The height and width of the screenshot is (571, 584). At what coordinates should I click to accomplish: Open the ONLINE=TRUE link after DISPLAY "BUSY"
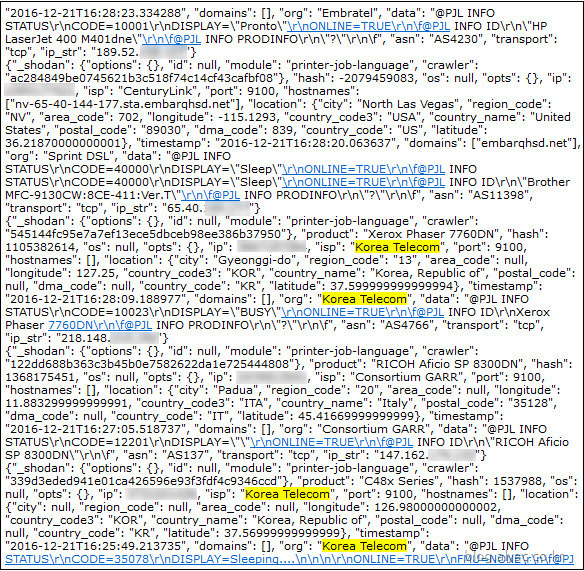[x=362, y=313]
